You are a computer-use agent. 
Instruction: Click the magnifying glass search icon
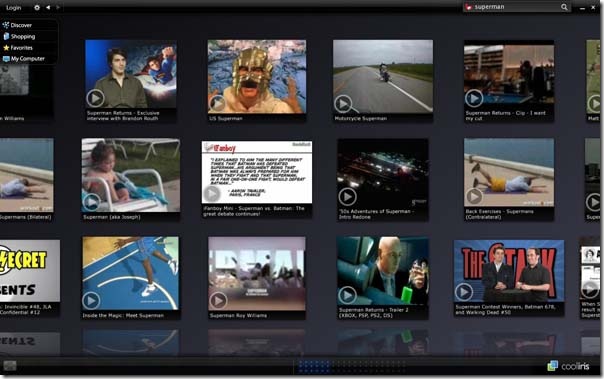(564, 7)
